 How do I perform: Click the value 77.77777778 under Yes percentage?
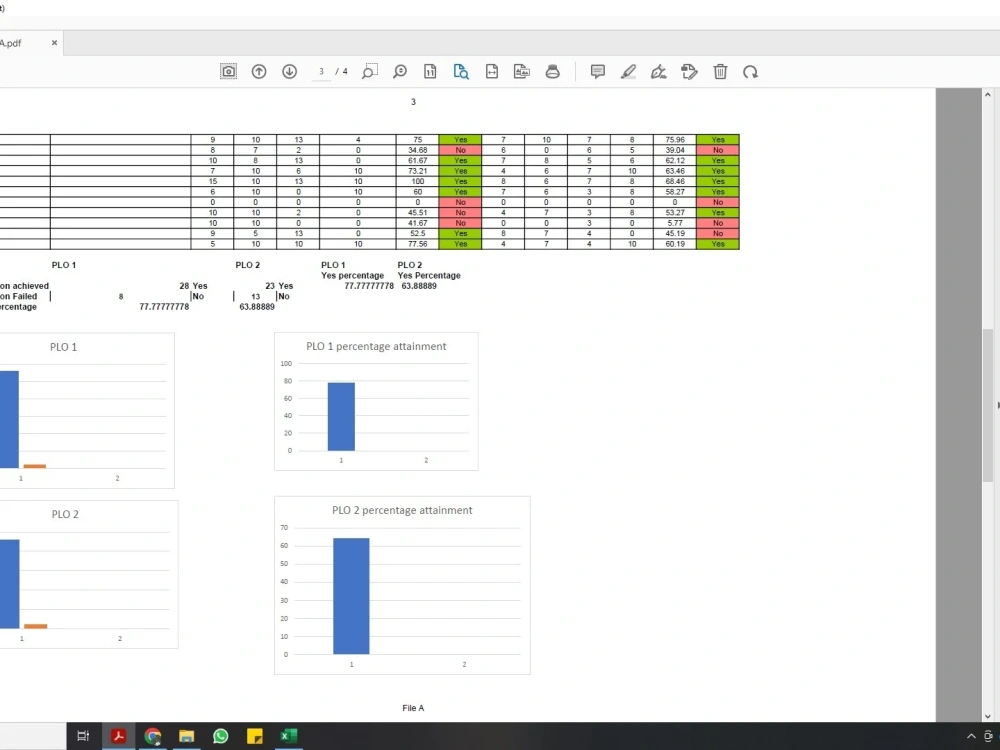[x=369, y=286]
